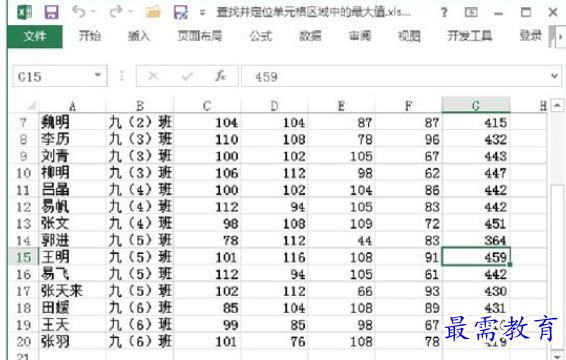Select row 20 header
Image resolution: width=566 pixels, height=360 pixels.
(x=23, y=341)
